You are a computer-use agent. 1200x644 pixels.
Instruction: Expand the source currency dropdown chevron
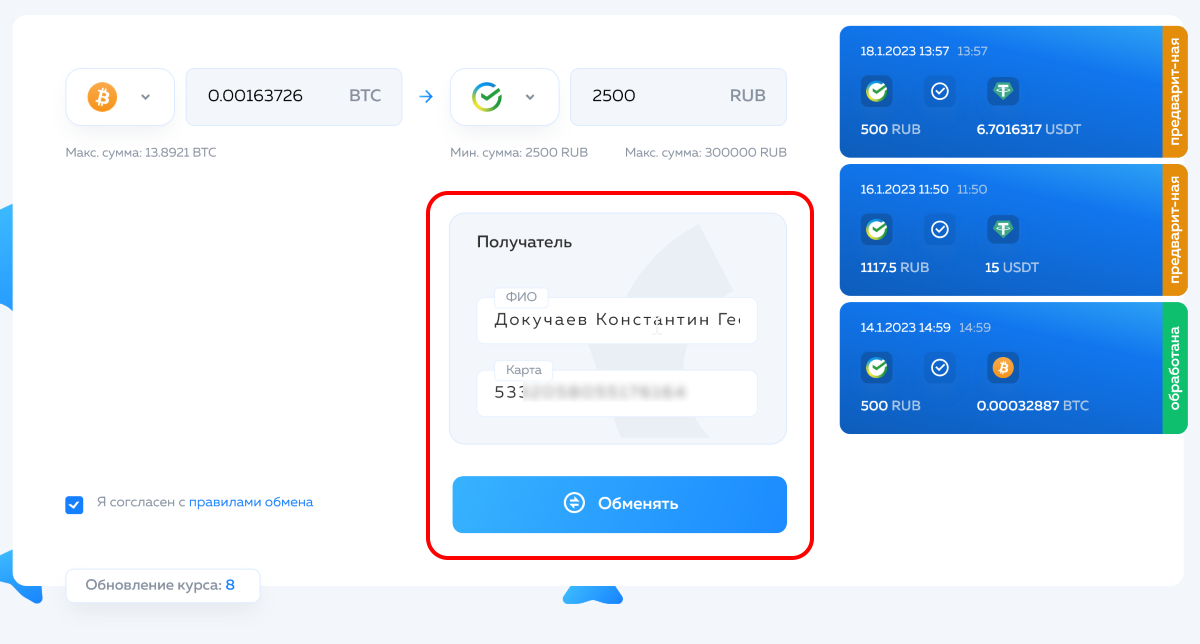pyautogui.click(x=145, y=97)
